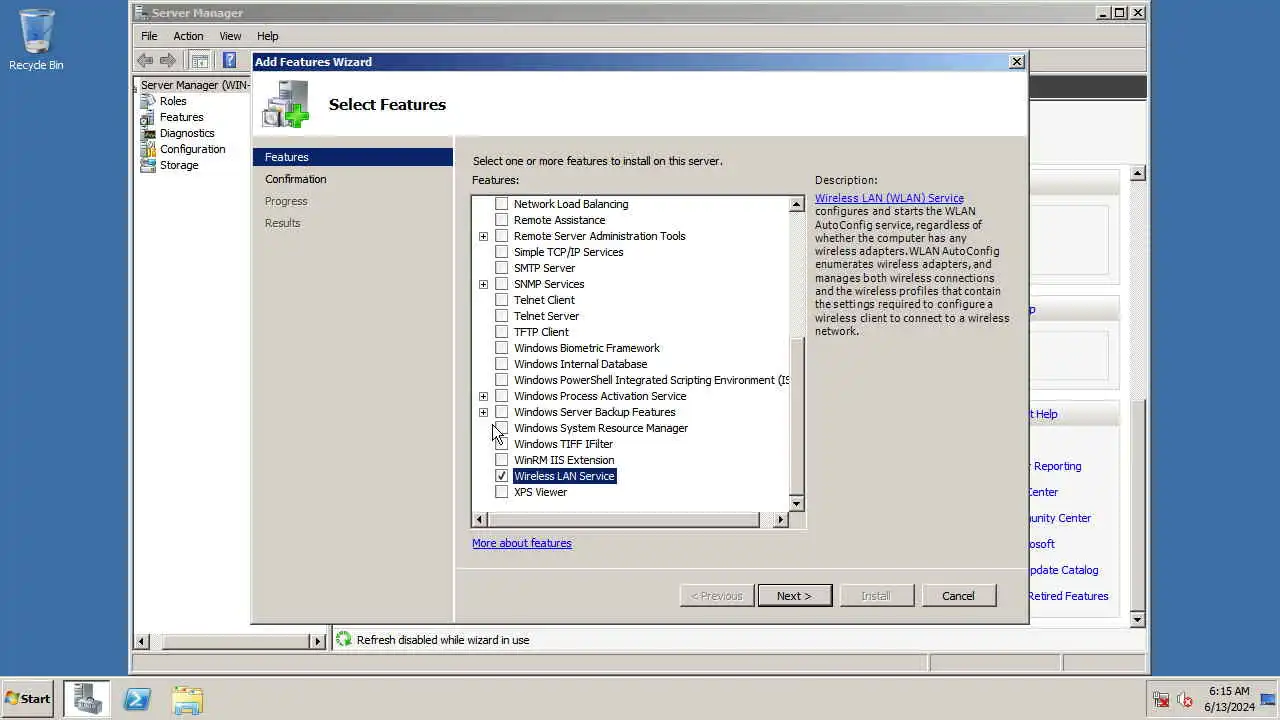
Task: Click the network status tray icon
Action: point(1161,700)
